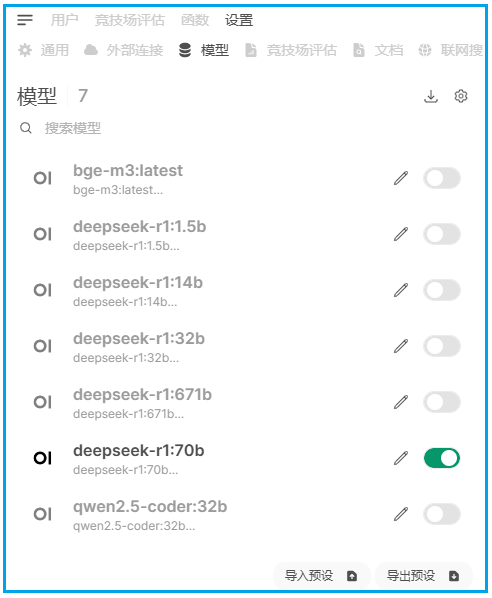Click the download models icon
Screen dimensions: 492x598
pyautogui.click(x=431, y=96)
